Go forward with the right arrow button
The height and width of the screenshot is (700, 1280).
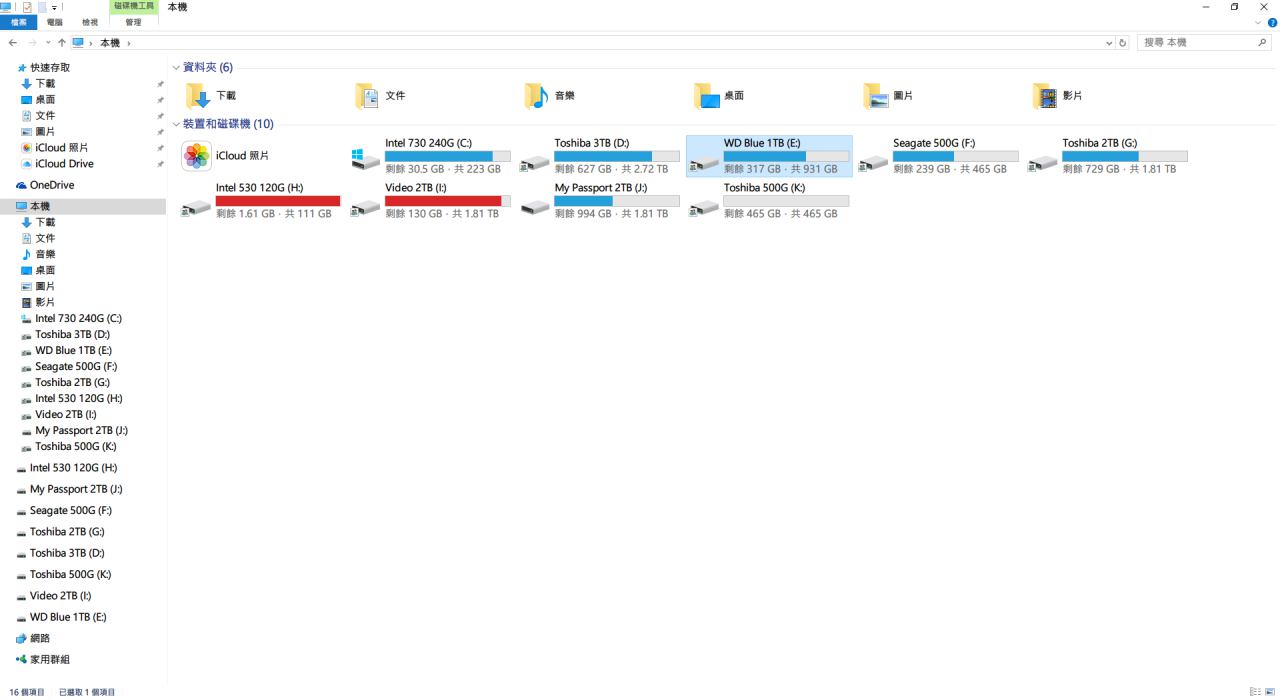(x=31, y=43)
